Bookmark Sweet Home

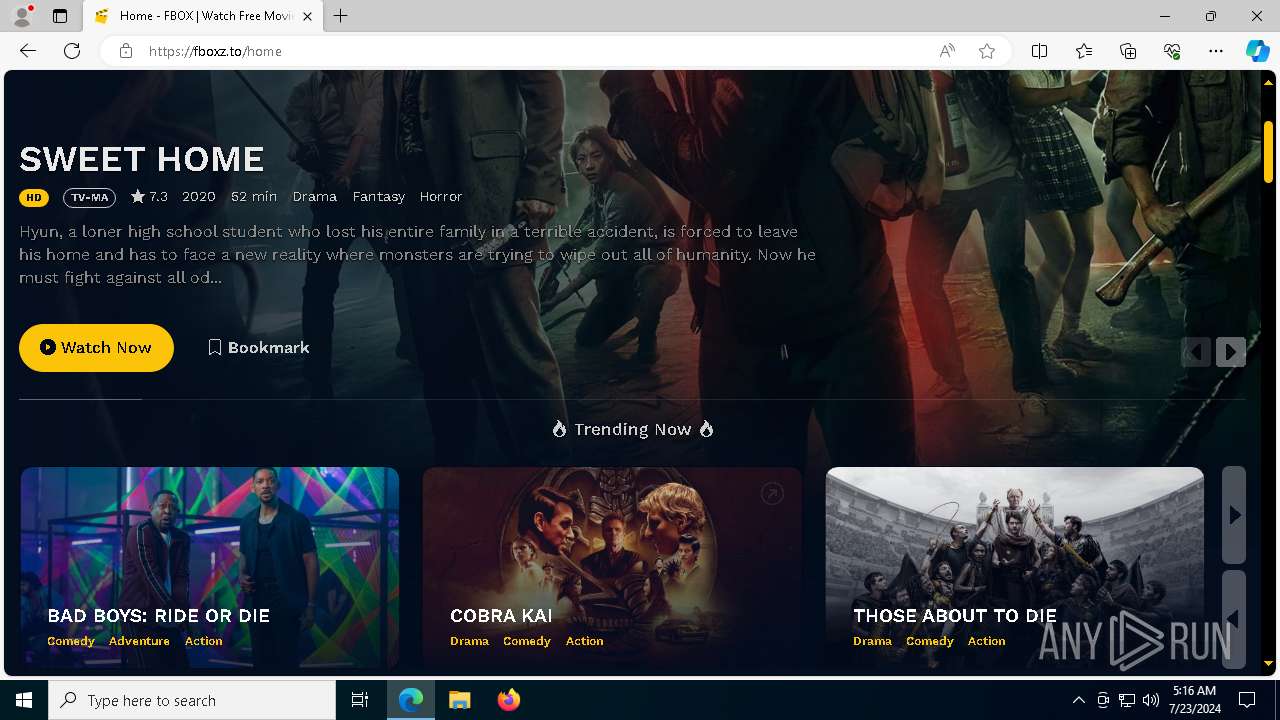coord(259,347)
